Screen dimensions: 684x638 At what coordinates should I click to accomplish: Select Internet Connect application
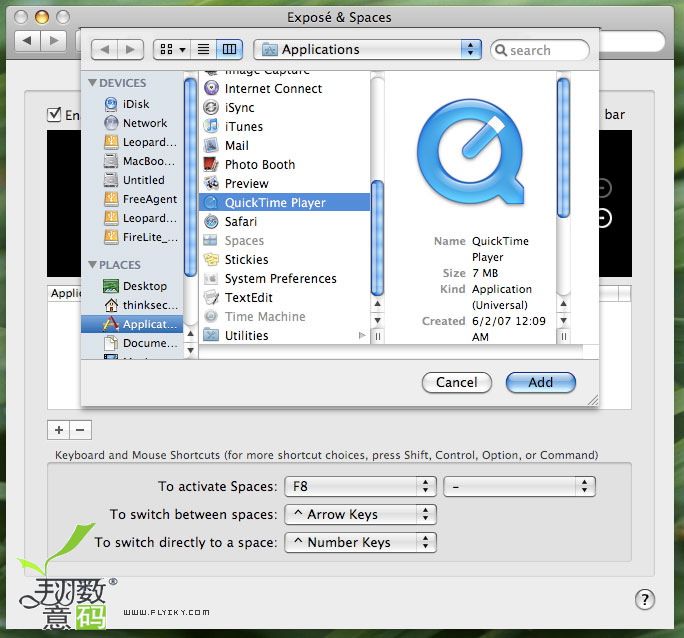263,89
